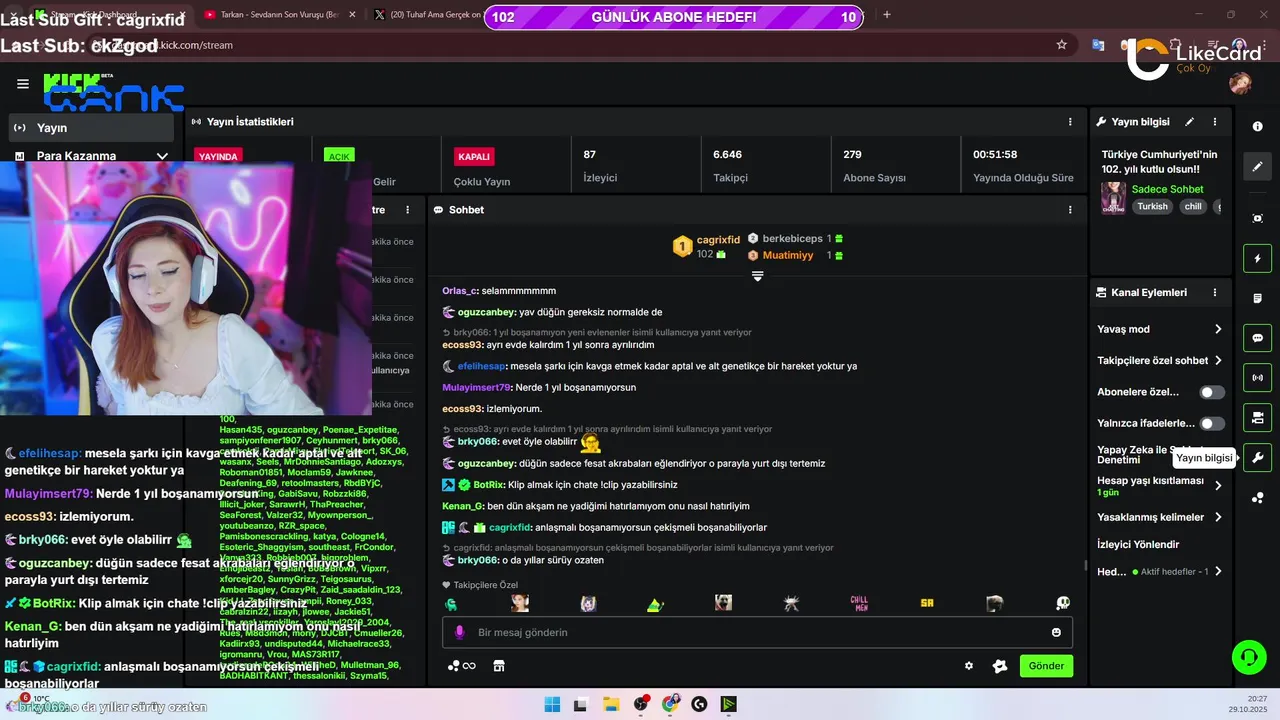Click the chill tag

(x=1193, y=207)
